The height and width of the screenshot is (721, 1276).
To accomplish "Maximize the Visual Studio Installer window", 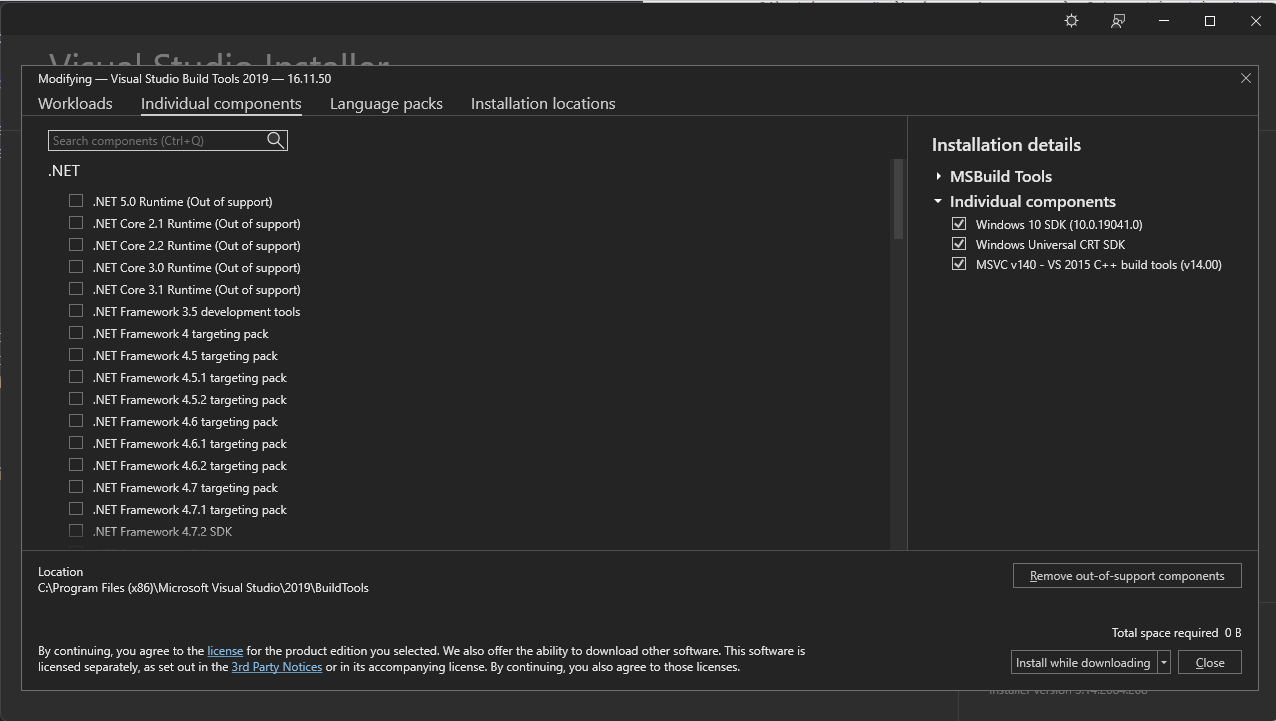I will [x=1210, y=21].
